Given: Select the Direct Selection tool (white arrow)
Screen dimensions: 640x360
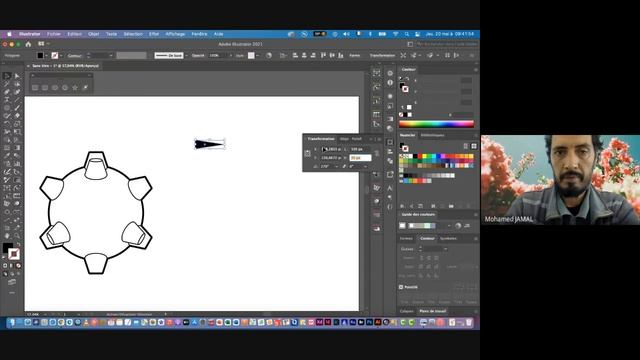Looking at the screenshot, I should point(17,76).
